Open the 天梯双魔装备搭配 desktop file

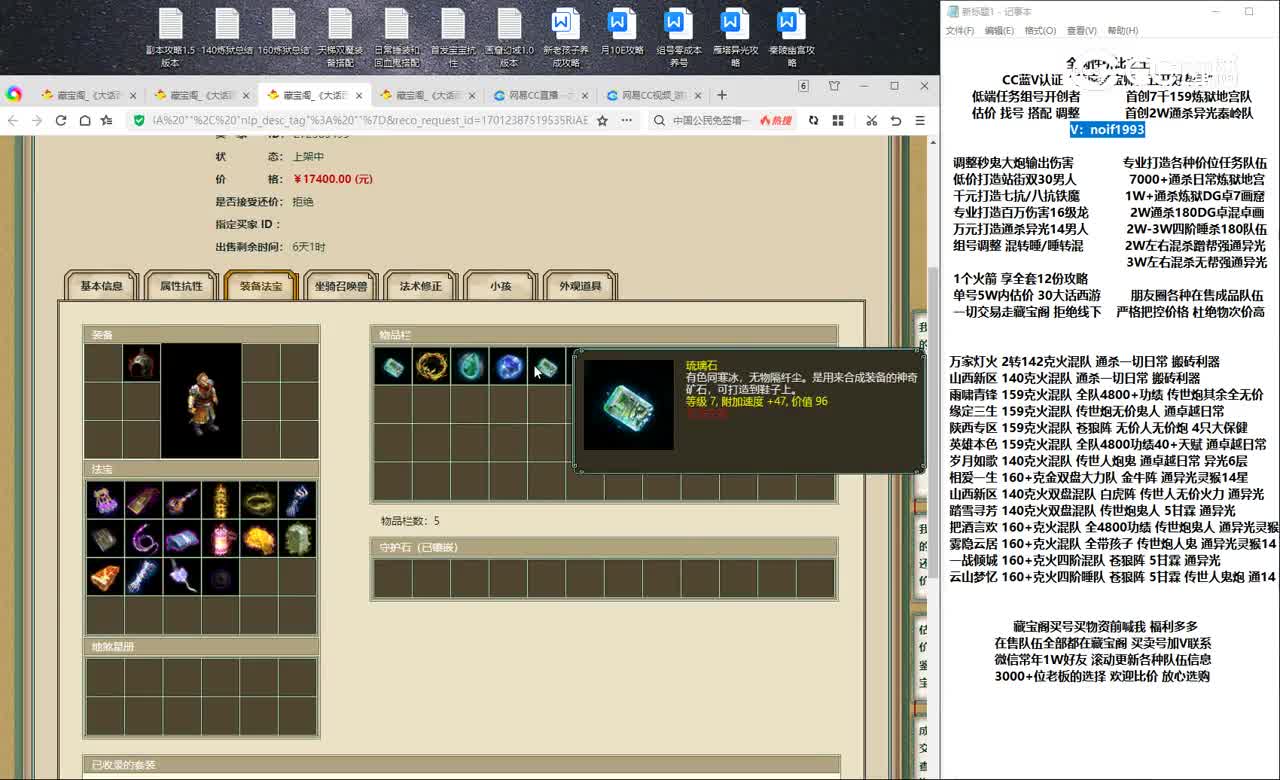point(340,38)
